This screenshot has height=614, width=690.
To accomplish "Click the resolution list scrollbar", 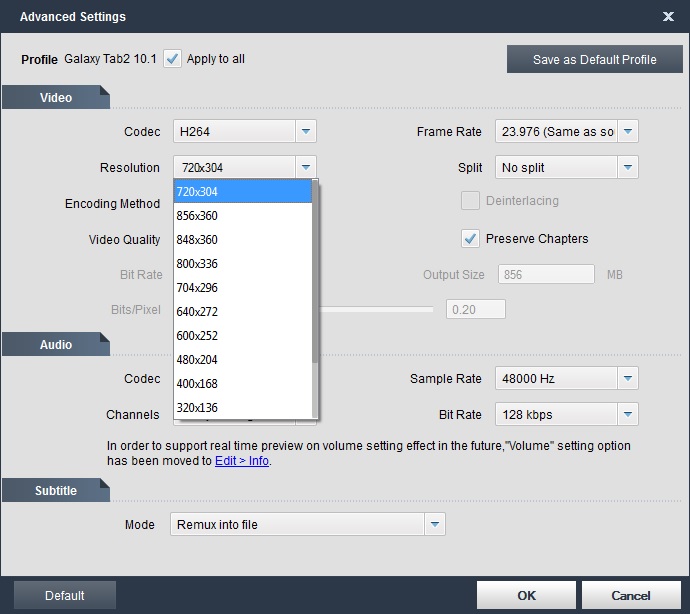I will pos(316,270).
